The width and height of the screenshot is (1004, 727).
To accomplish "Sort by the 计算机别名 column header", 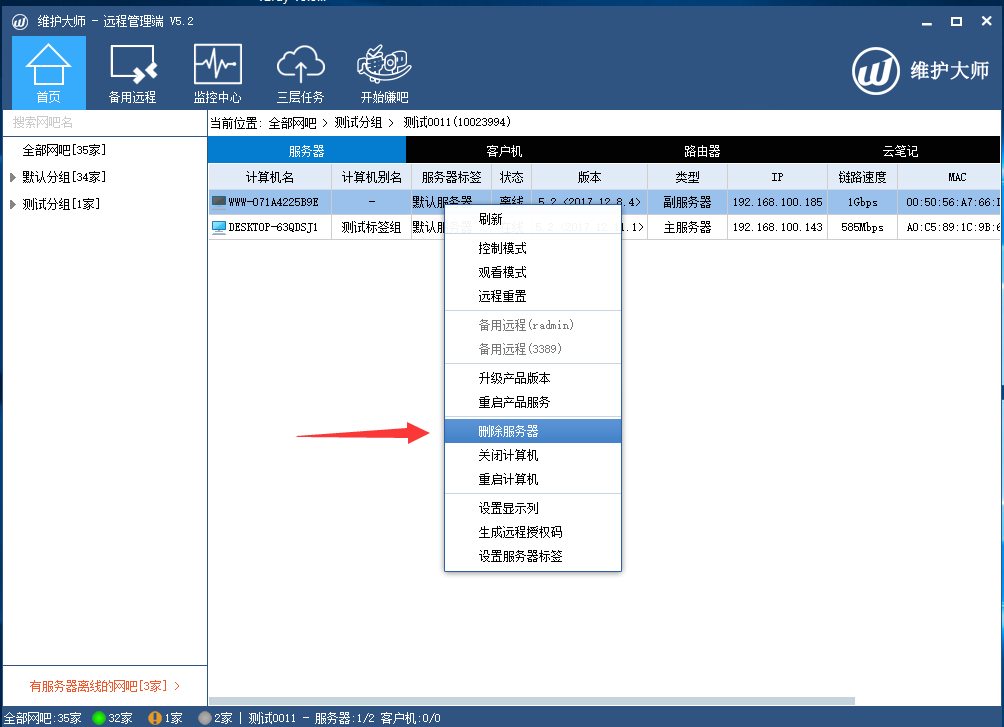I will [371, 177].
